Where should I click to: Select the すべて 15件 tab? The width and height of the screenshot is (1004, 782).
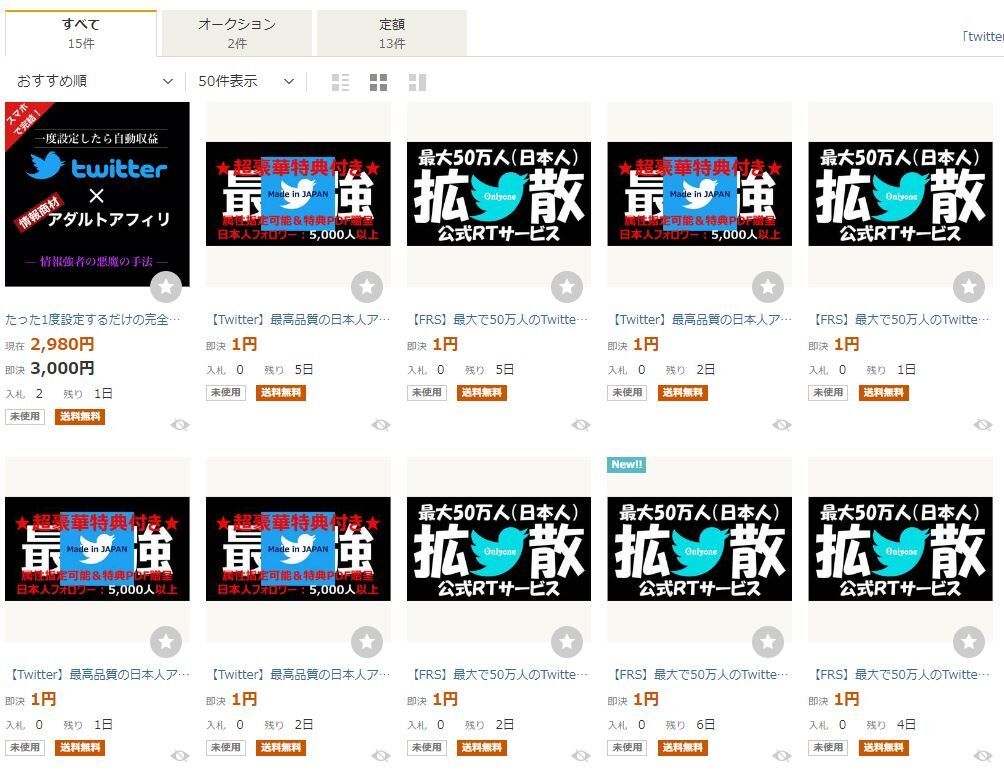(81, 33)
